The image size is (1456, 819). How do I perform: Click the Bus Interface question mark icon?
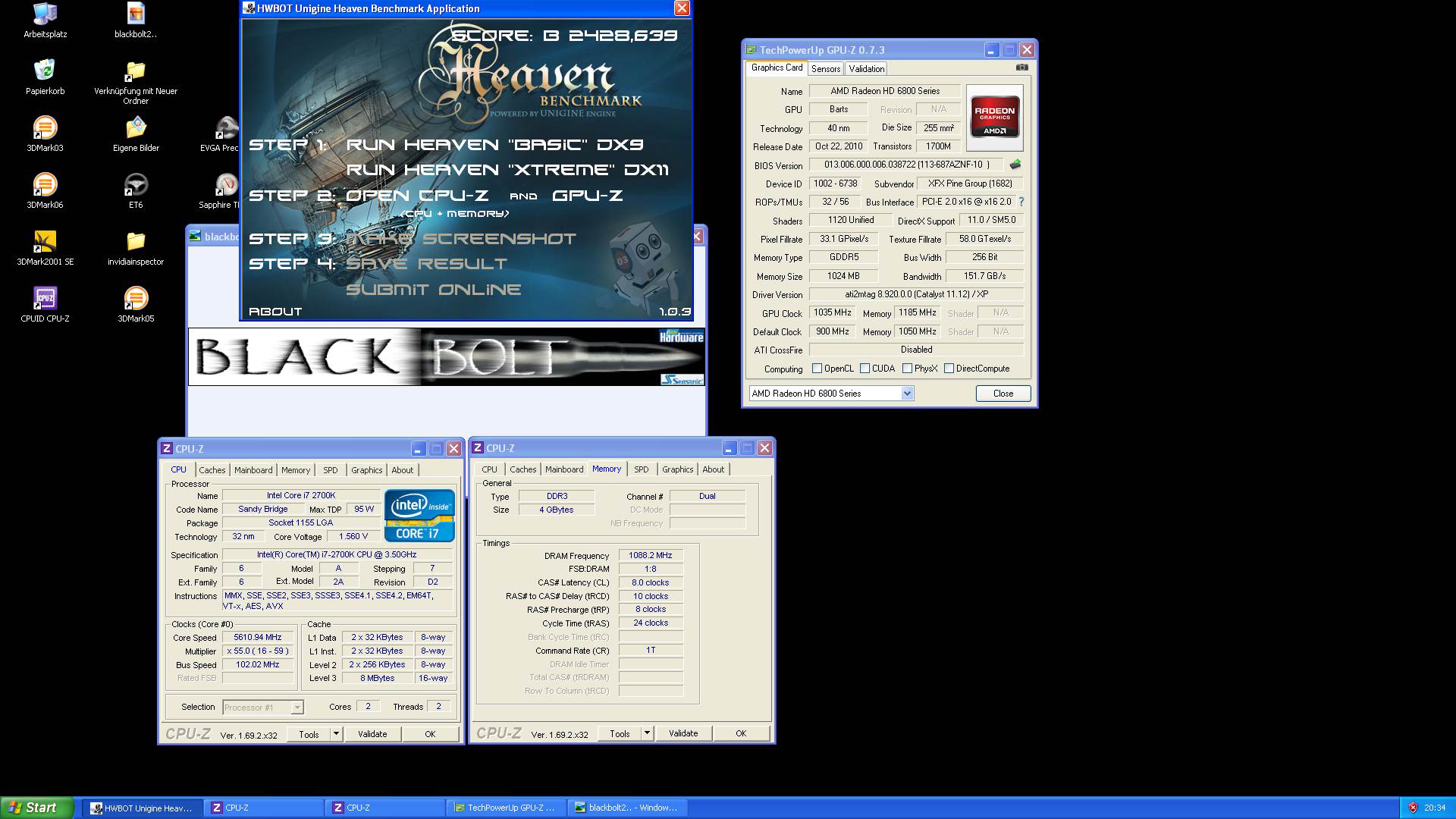[x=1021, y=202]
